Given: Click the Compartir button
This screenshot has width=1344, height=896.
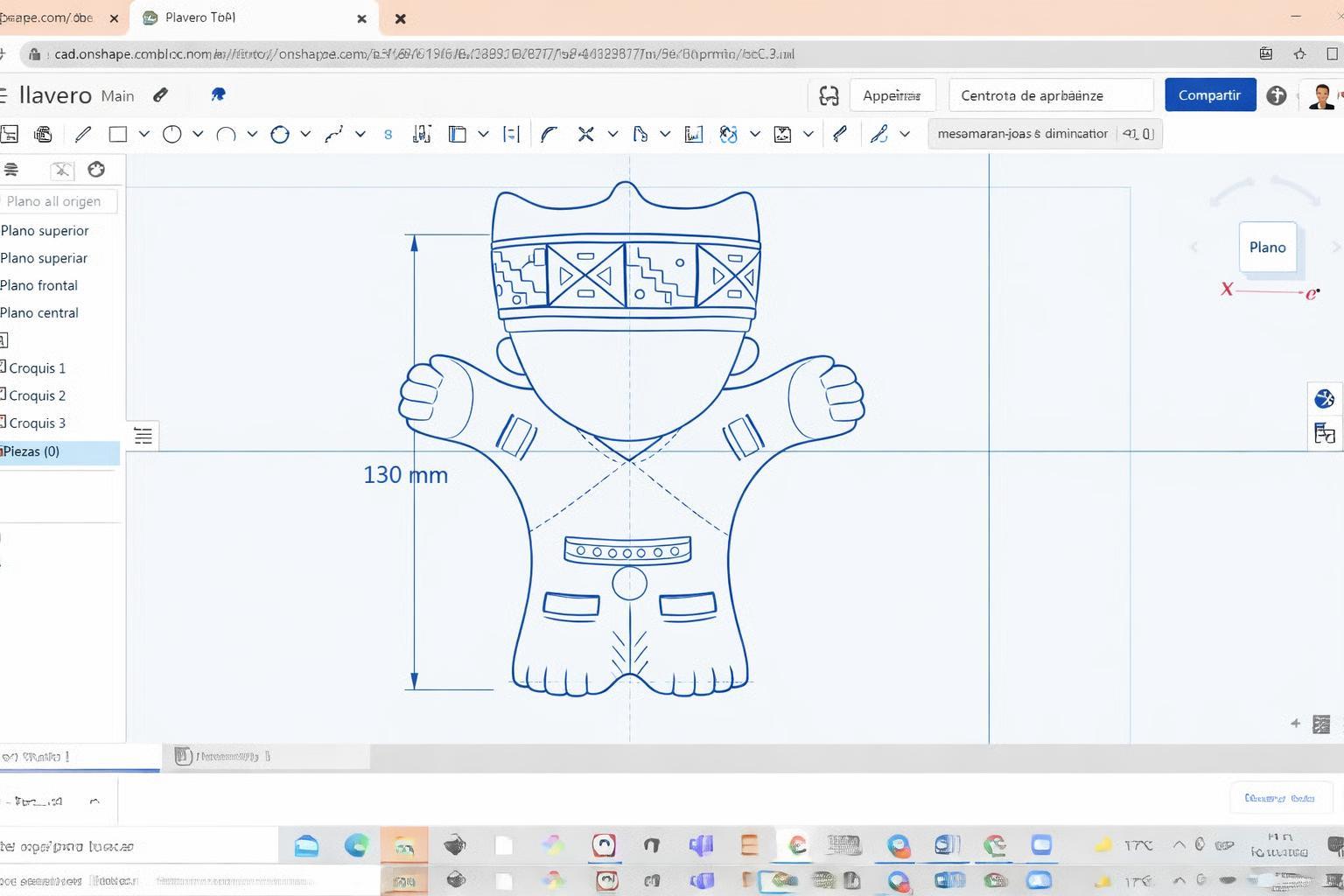Looking at the screenshot, I should 1209,95.
